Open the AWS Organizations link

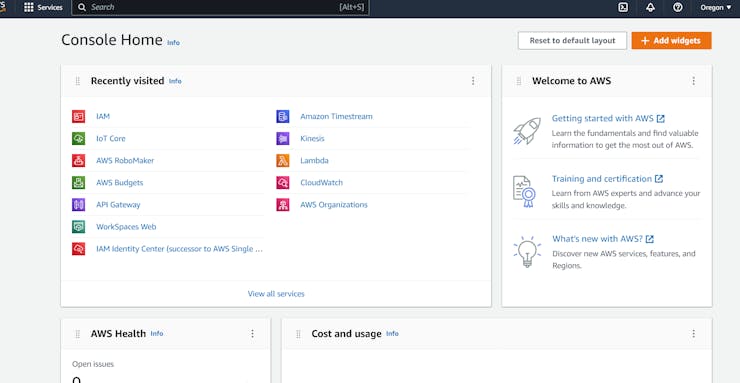(334, 205)
